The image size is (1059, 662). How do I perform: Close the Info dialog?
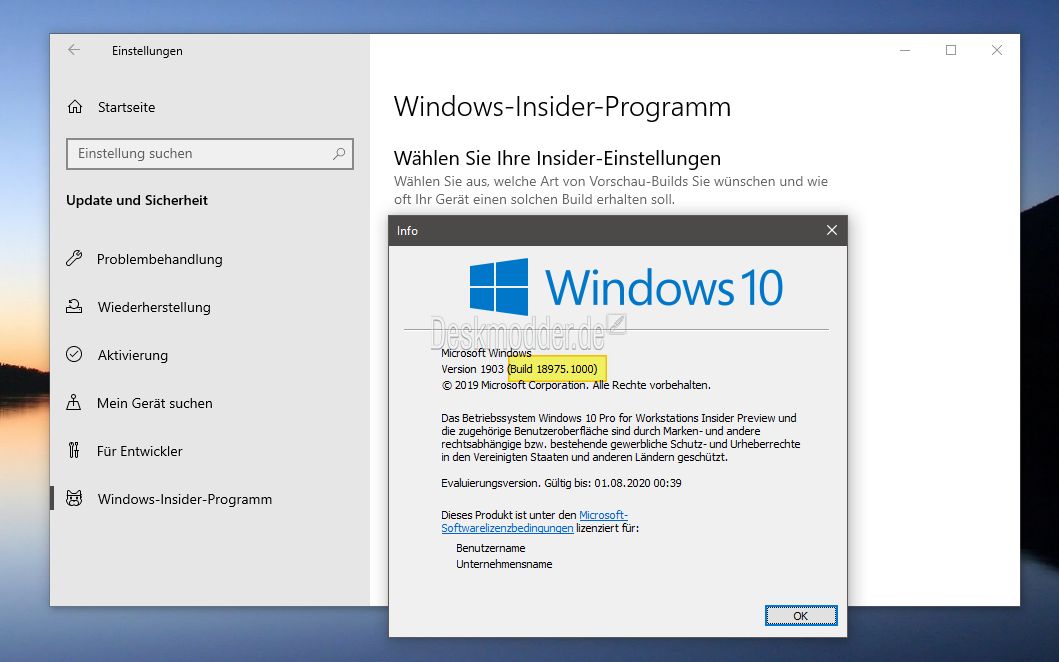[x=832, y=230]
